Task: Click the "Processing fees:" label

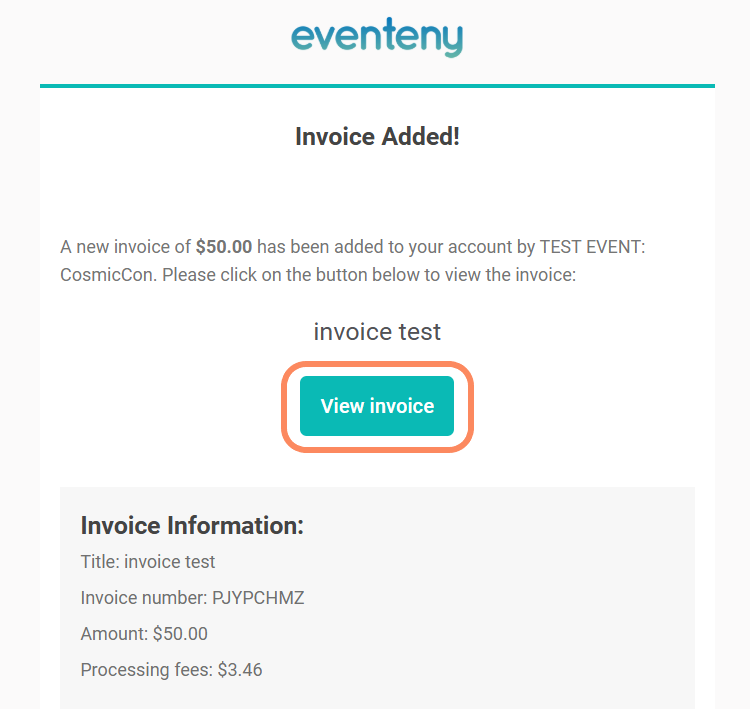Action: tap(146, 670)
